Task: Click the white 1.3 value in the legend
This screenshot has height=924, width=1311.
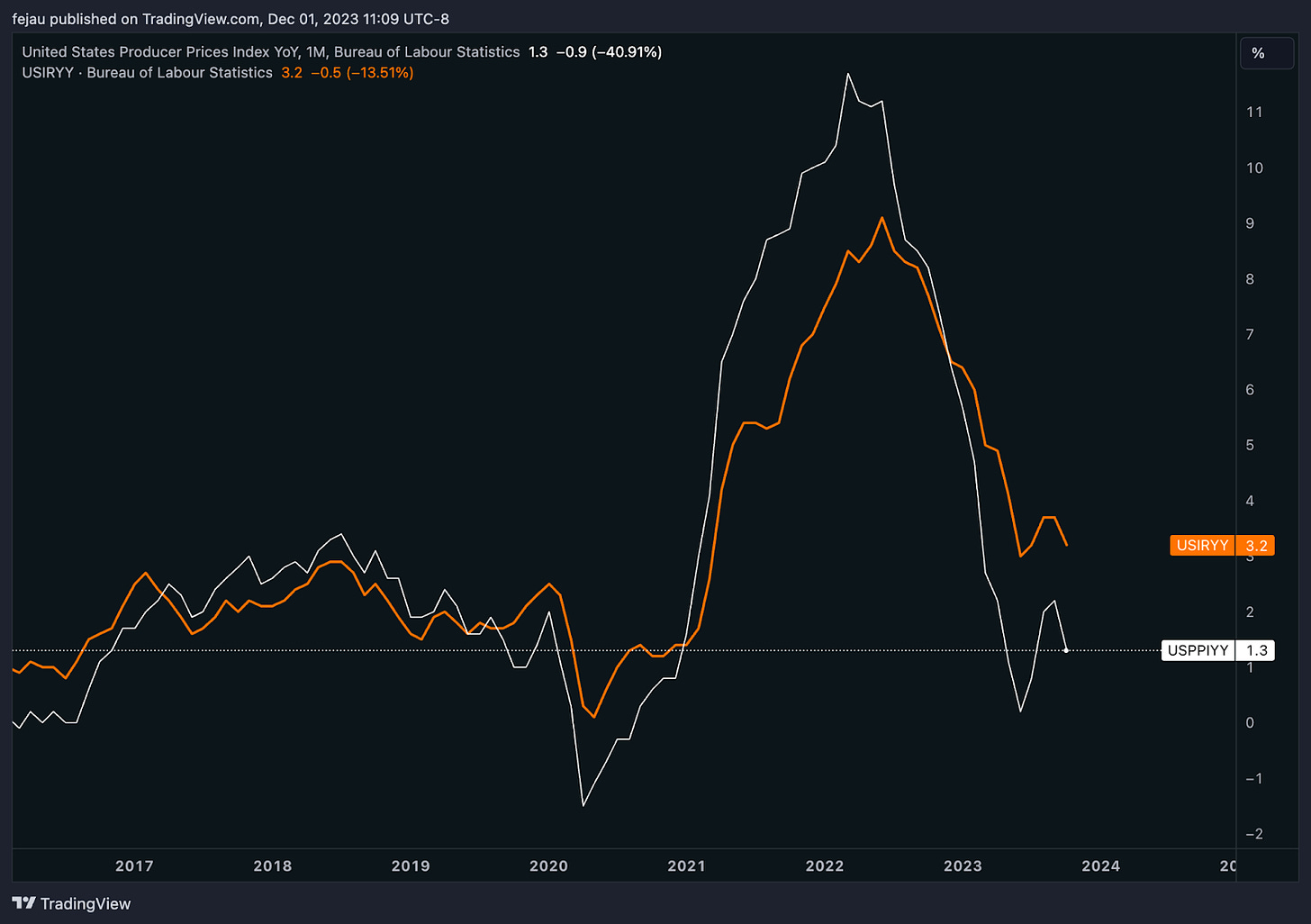Action: pyautogui.click(x=538, y=52)
